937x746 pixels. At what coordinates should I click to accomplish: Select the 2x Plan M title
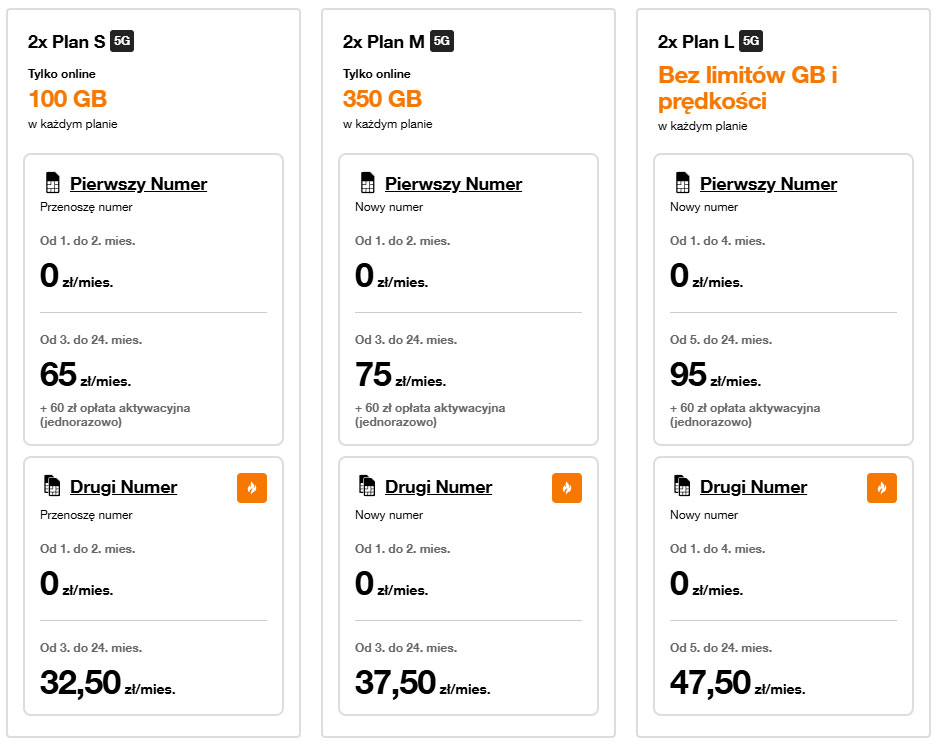pyautogui.click(x=383, y=41)
